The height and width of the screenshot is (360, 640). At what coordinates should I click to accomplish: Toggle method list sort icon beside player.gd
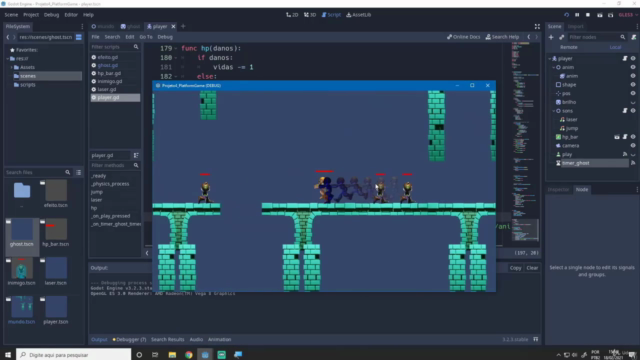[136, 155]
